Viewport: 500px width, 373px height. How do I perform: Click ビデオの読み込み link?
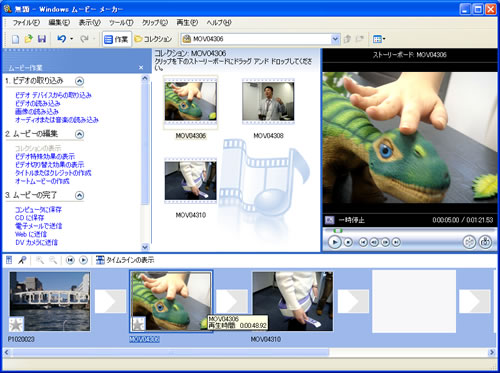pos(38,103)
